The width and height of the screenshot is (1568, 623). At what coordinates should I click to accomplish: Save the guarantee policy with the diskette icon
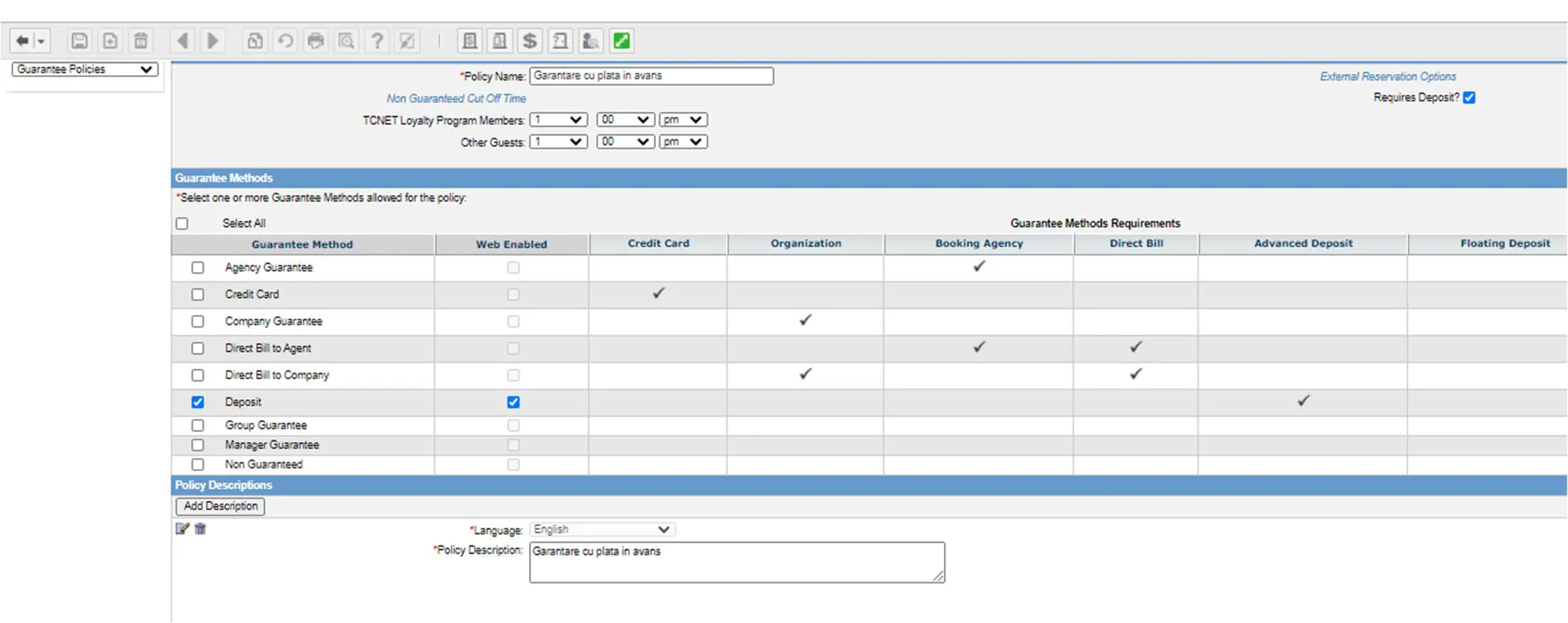[79, 41]
